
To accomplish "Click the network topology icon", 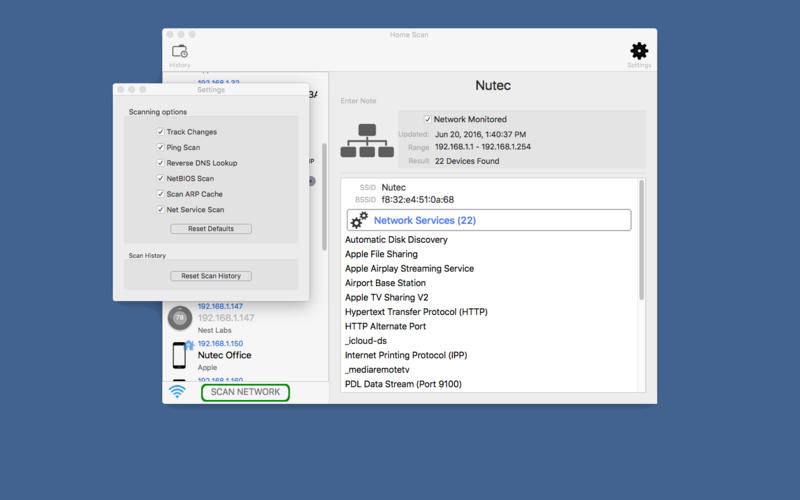I will 367,140.
